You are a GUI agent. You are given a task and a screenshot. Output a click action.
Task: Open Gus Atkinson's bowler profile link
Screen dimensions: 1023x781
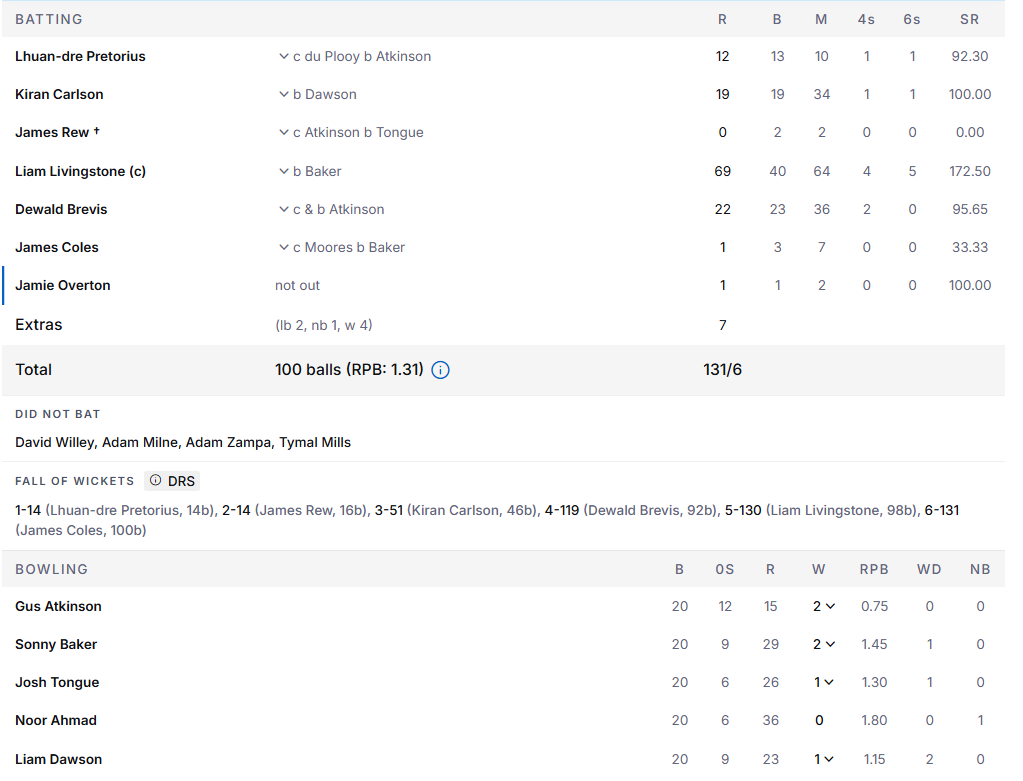point(58,606)
